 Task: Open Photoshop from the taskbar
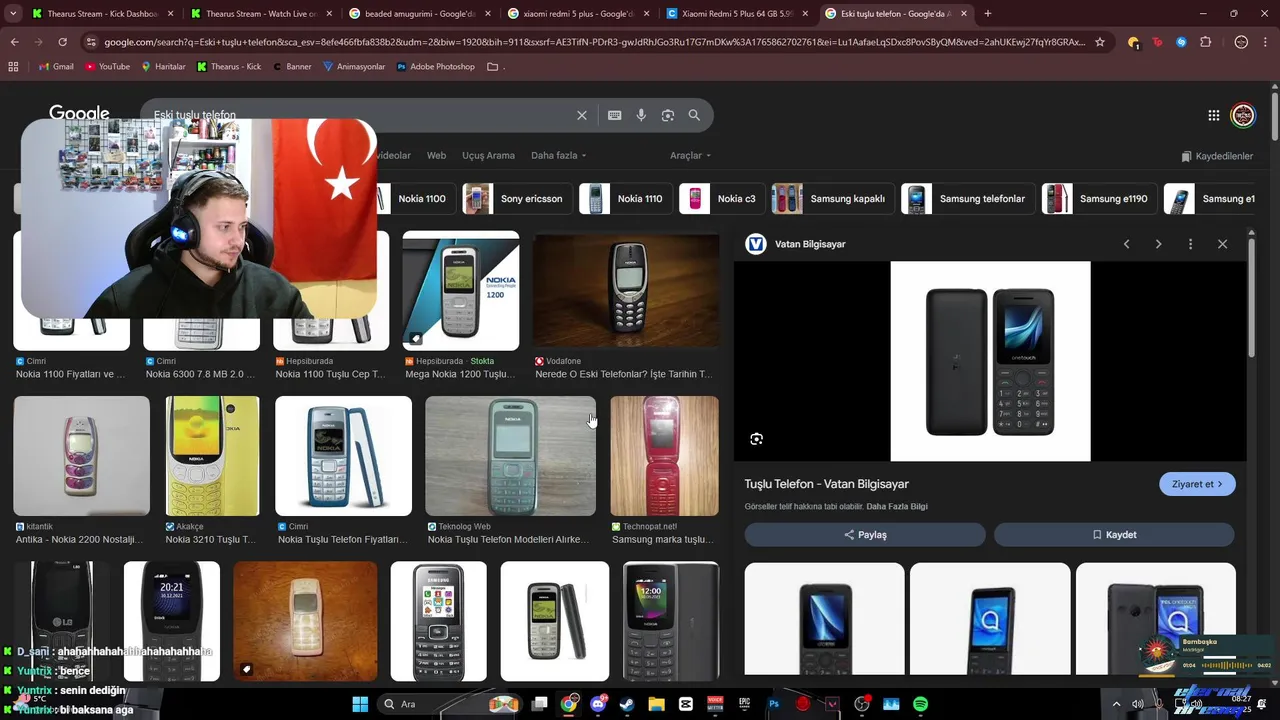(773, 704)
